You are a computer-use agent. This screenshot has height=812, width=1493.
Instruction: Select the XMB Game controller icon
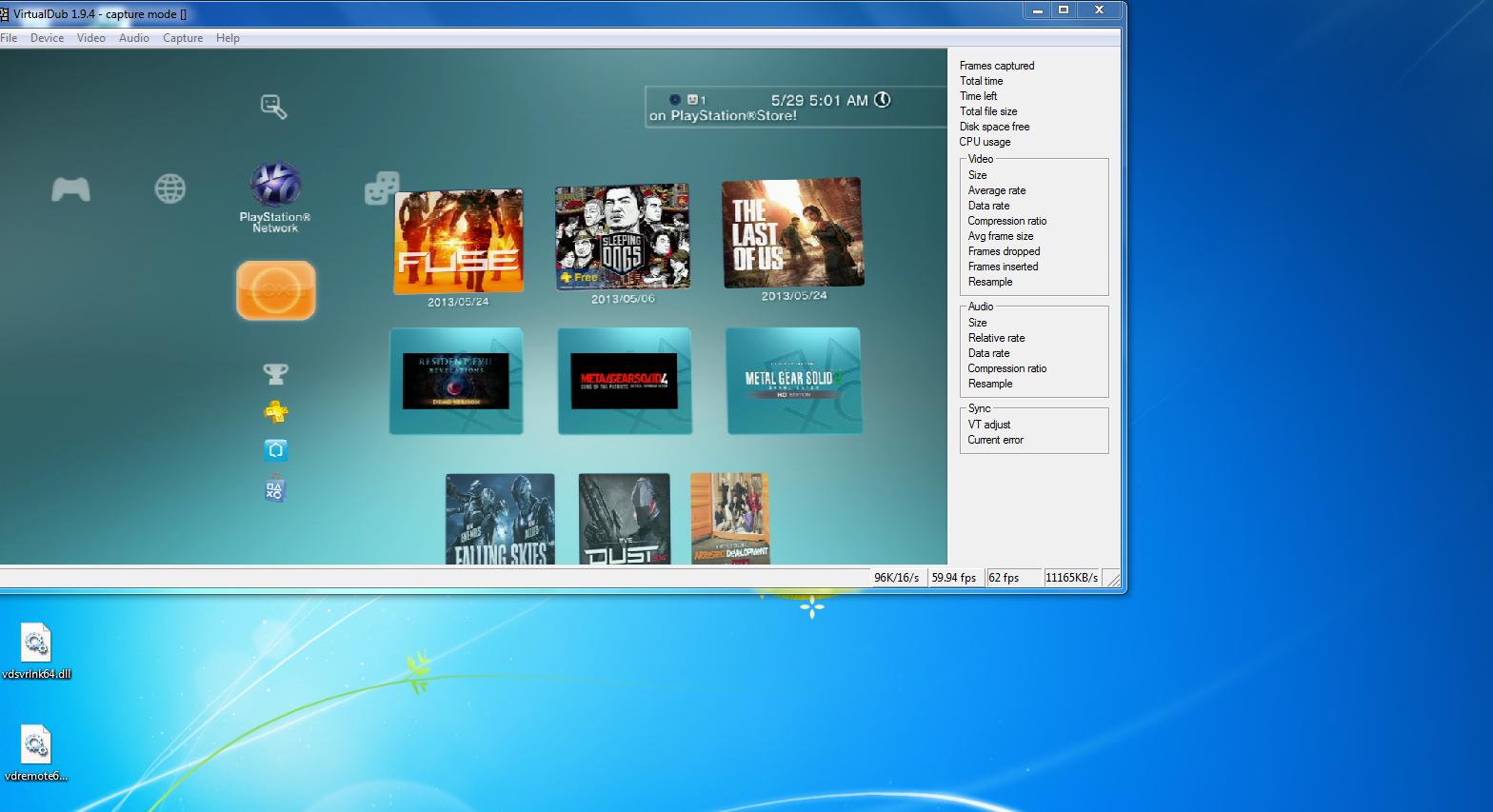tap(70, 189)
